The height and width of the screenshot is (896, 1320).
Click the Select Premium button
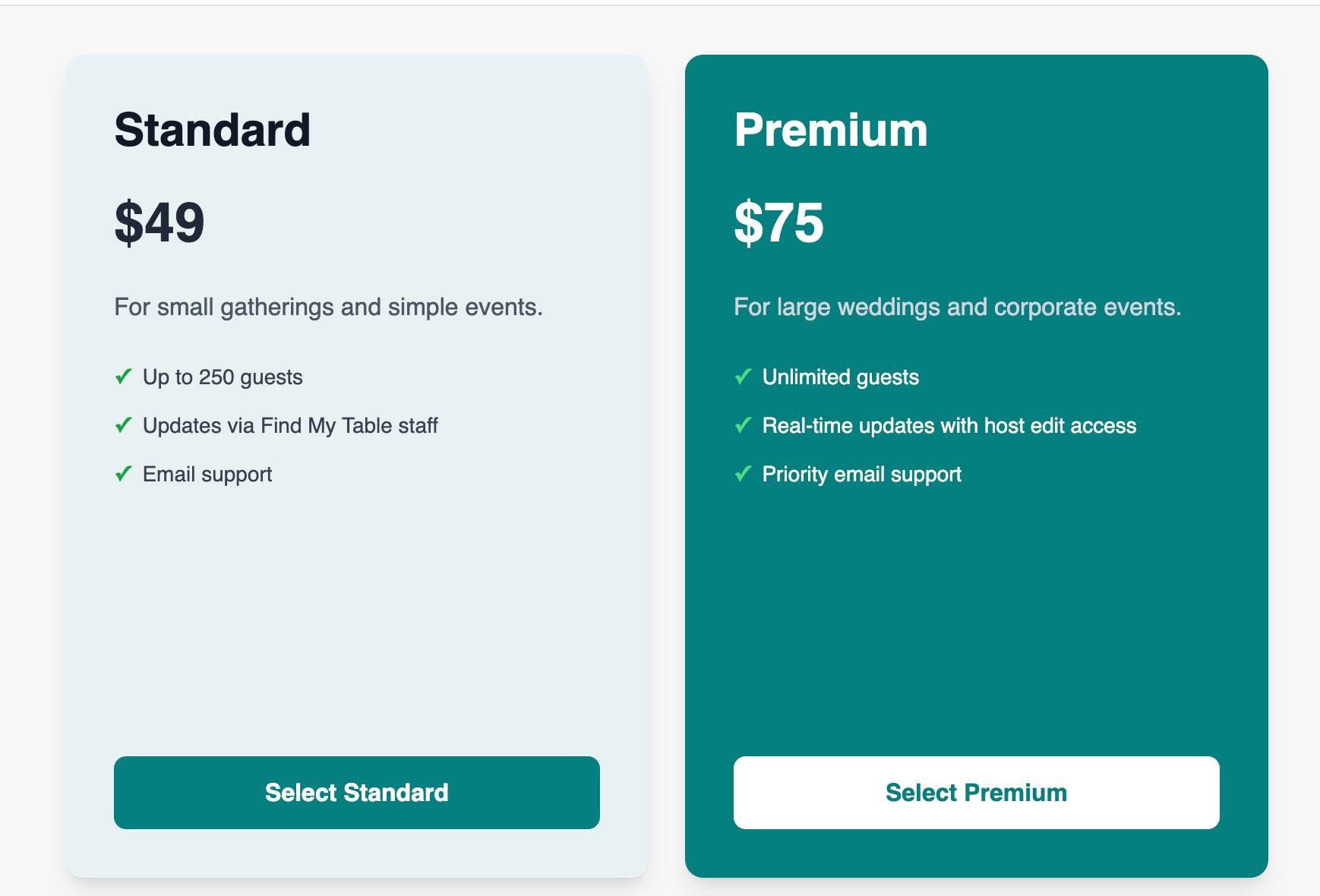point(976,792)
